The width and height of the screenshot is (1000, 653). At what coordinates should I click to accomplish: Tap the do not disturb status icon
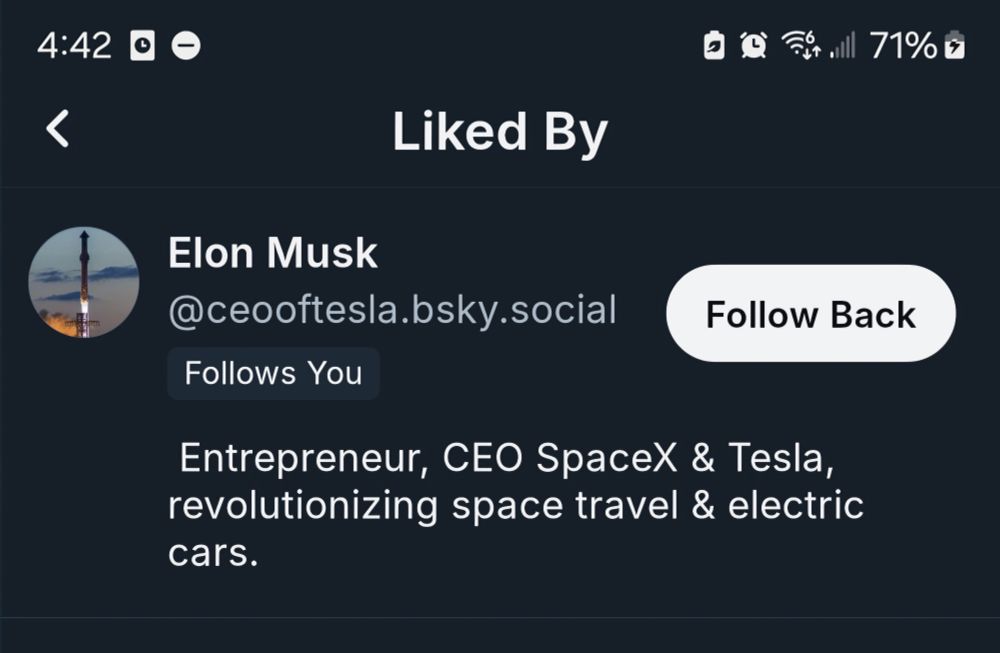[x=186, y=46]
